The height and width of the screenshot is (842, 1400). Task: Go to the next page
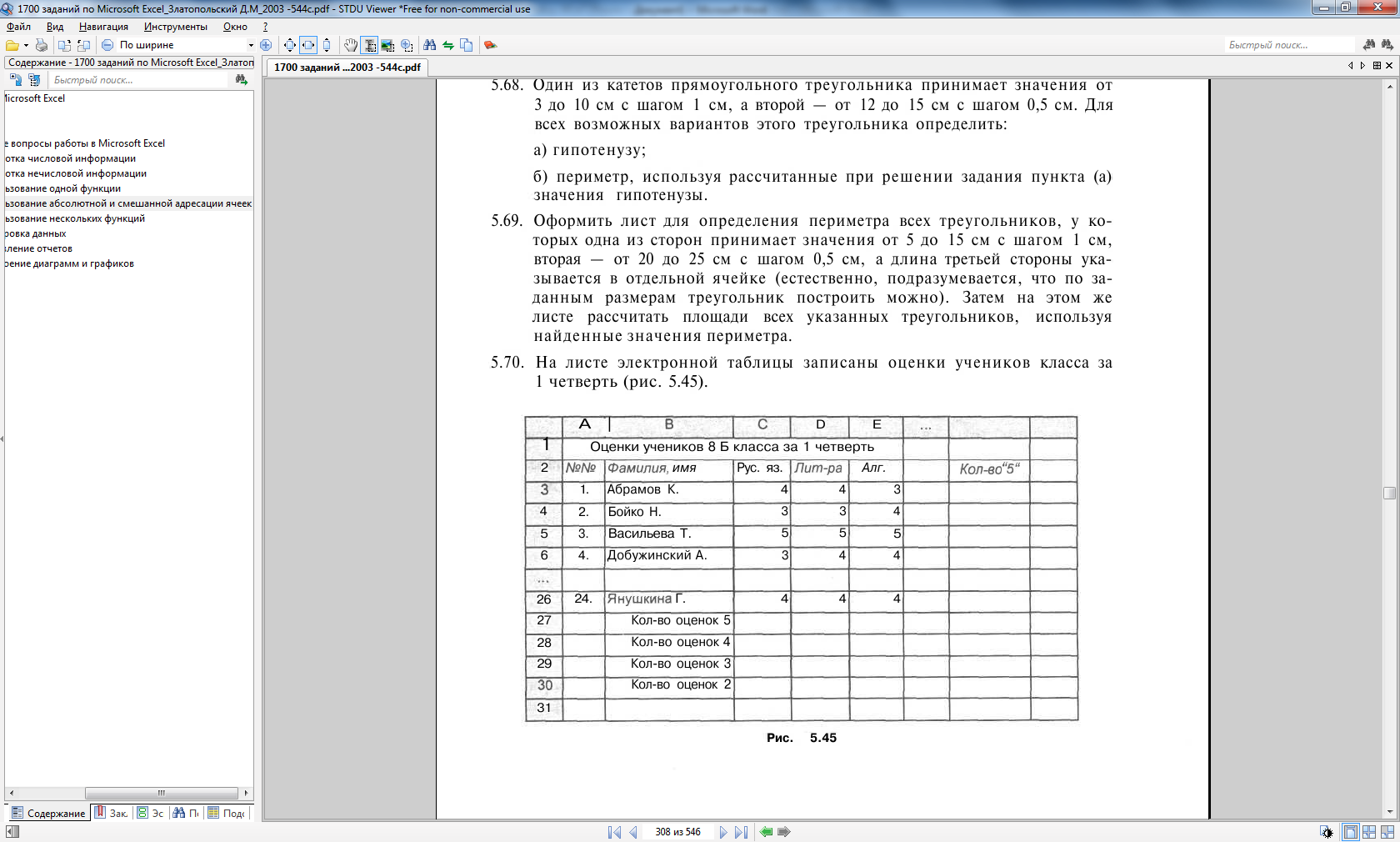point(722,832)
